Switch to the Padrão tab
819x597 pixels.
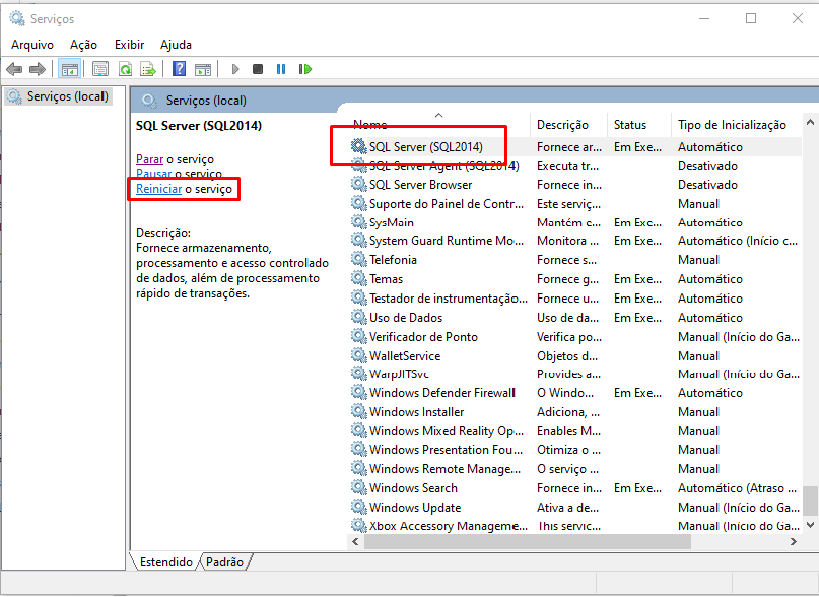225,561
